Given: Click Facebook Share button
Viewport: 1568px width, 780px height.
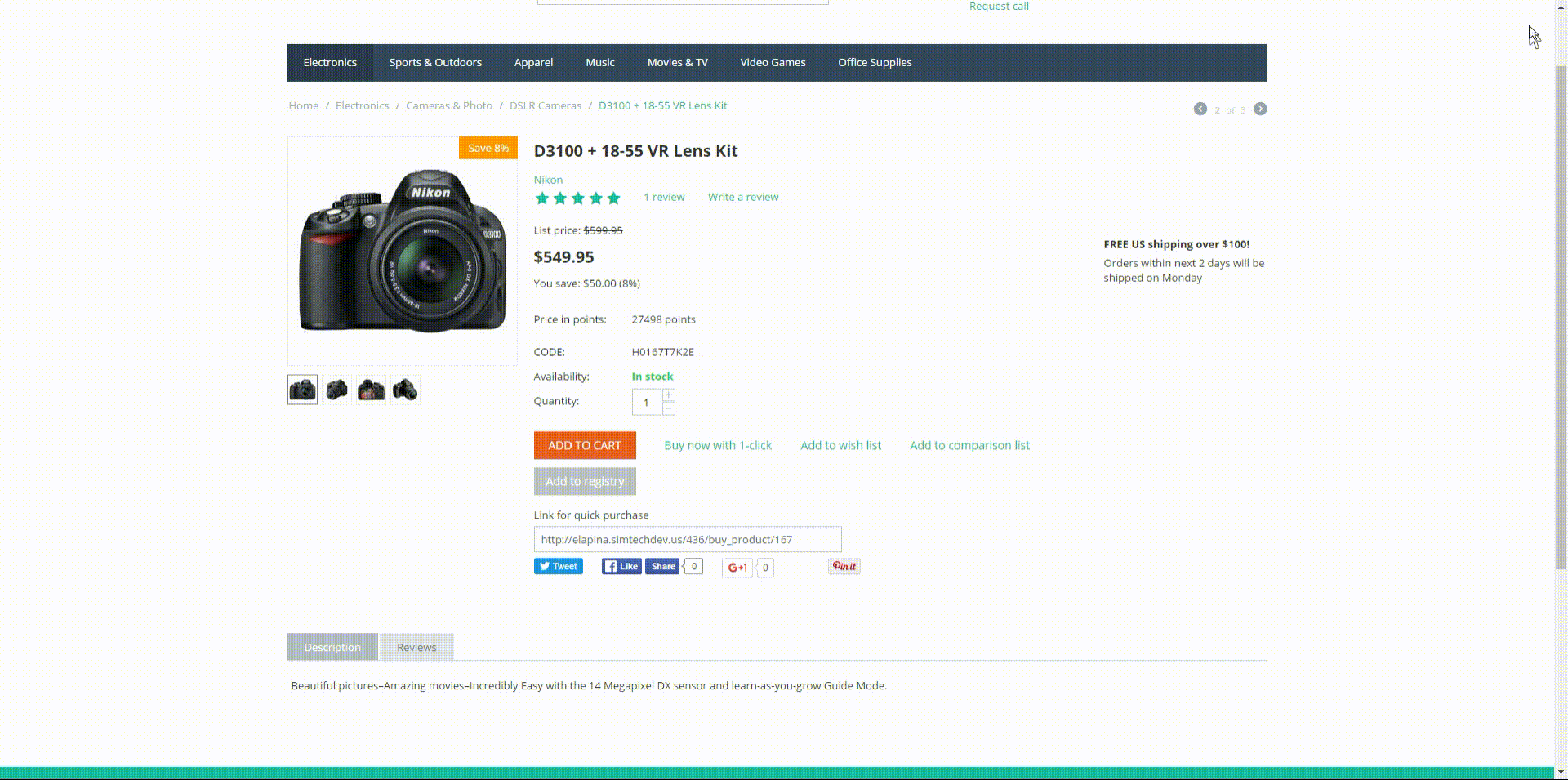Looking at the screenshot, I should (662, 566).
